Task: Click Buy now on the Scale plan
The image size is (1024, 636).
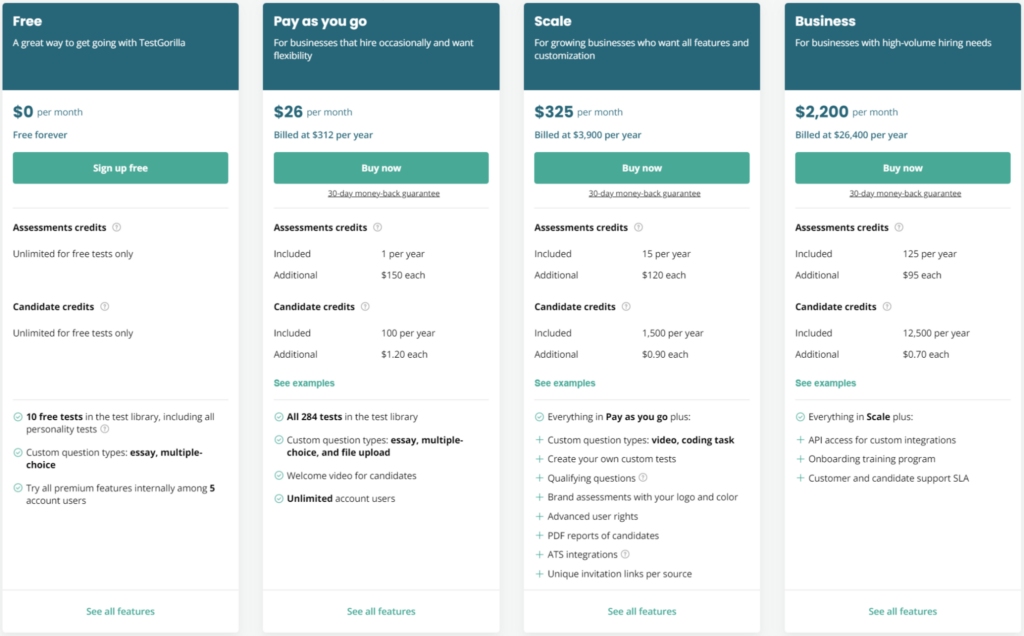Action: (641, 167)
